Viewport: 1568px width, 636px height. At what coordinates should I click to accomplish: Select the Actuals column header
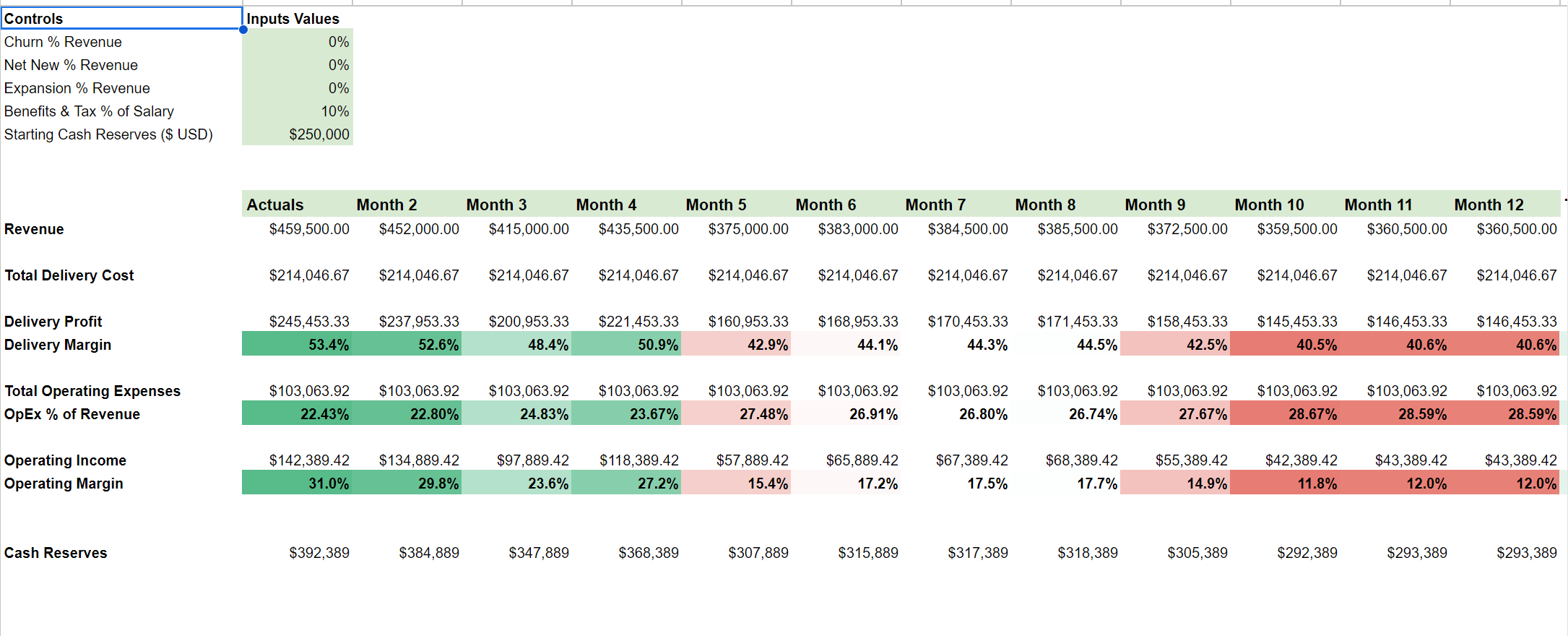[298, 205]
